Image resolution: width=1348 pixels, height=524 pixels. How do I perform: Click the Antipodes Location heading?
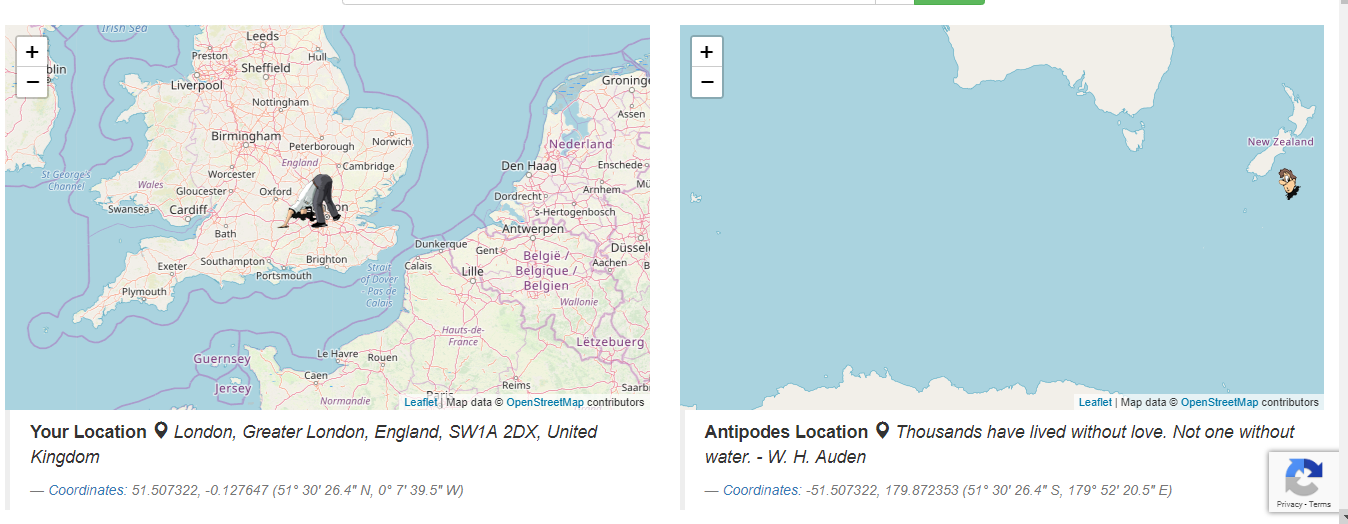(786, 432)
